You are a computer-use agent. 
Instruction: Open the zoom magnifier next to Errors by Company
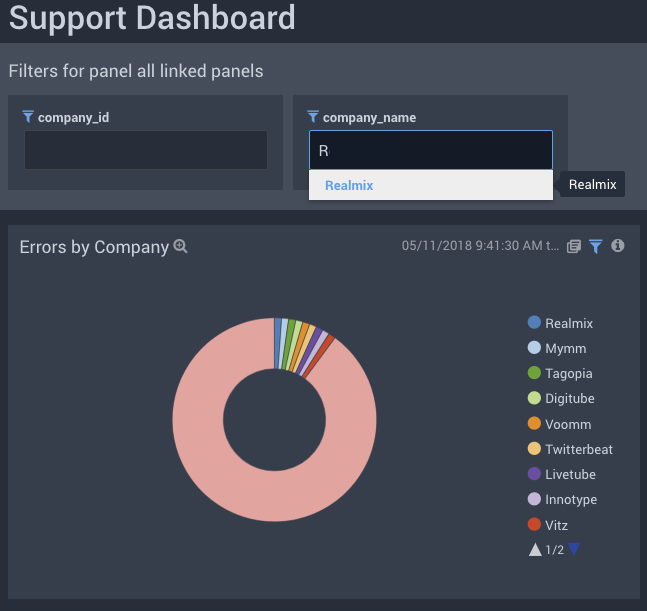pyautogui.click(x=180, y=246)
